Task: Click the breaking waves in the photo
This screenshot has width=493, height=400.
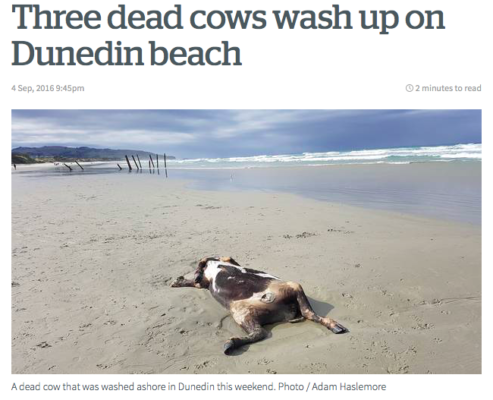Action: (x=333, y=155)
